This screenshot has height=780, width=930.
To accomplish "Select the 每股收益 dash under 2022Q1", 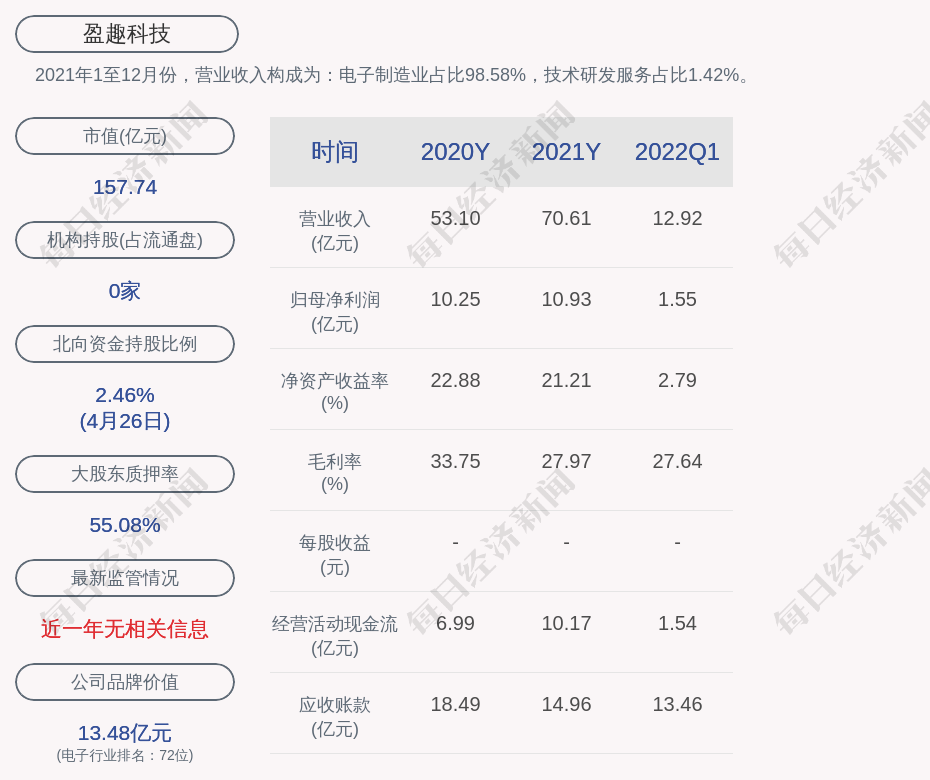I will (677, 542).
